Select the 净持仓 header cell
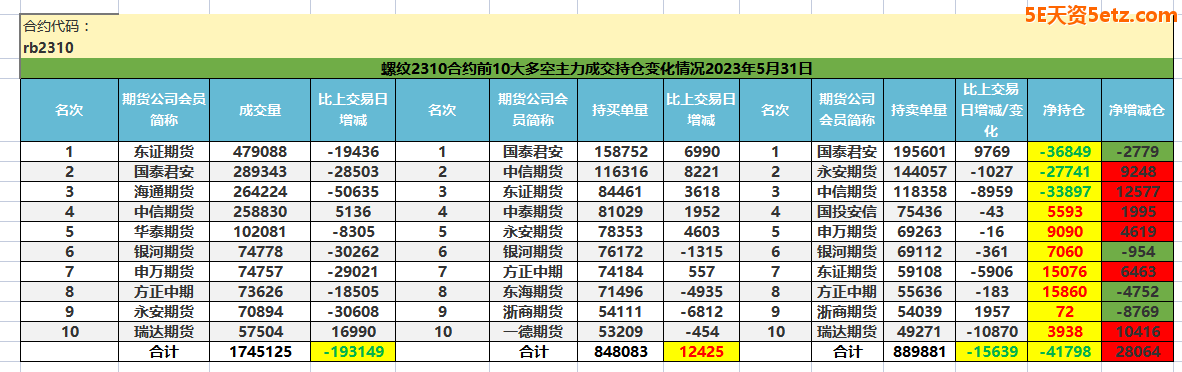The height and width of the screenshot is (372, 1182). click(1064, 110)
